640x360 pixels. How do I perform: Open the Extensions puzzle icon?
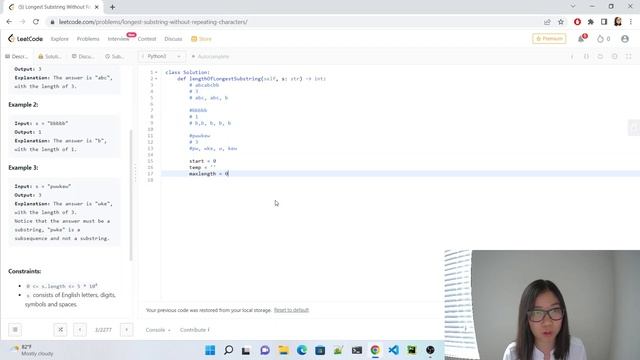(591, 22)
